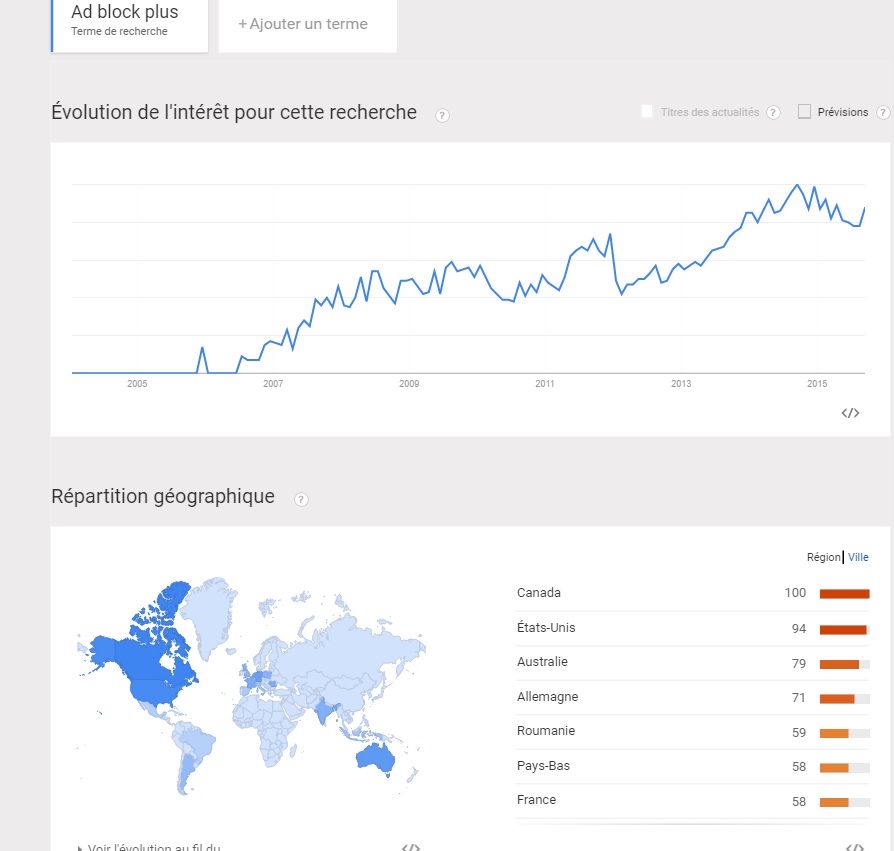
Task: Tick the 'Prévisions' checkbox
Action: (x=804, y=112)
